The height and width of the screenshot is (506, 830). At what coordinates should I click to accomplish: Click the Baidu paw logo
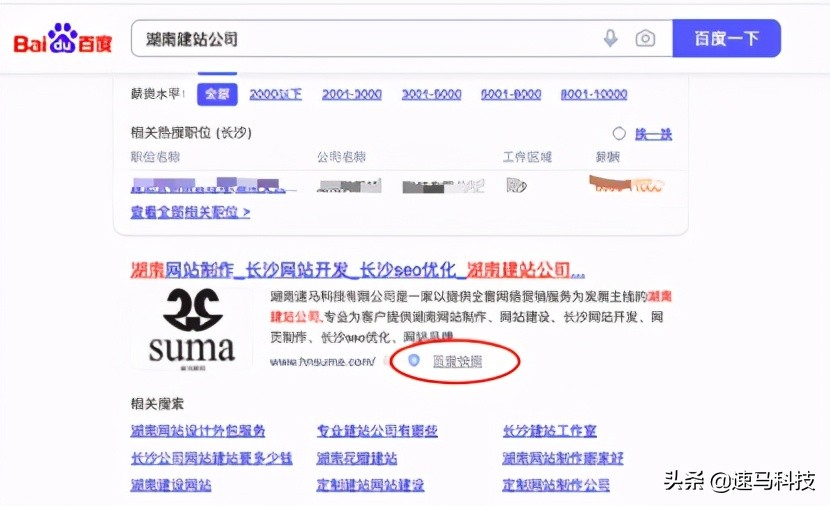pos(62,38)
